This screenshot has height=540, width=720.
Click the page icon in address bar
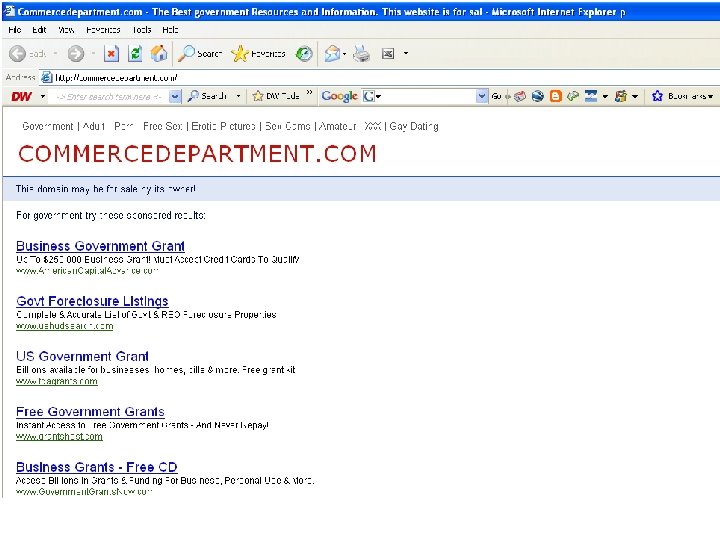(x=46, y=78)
